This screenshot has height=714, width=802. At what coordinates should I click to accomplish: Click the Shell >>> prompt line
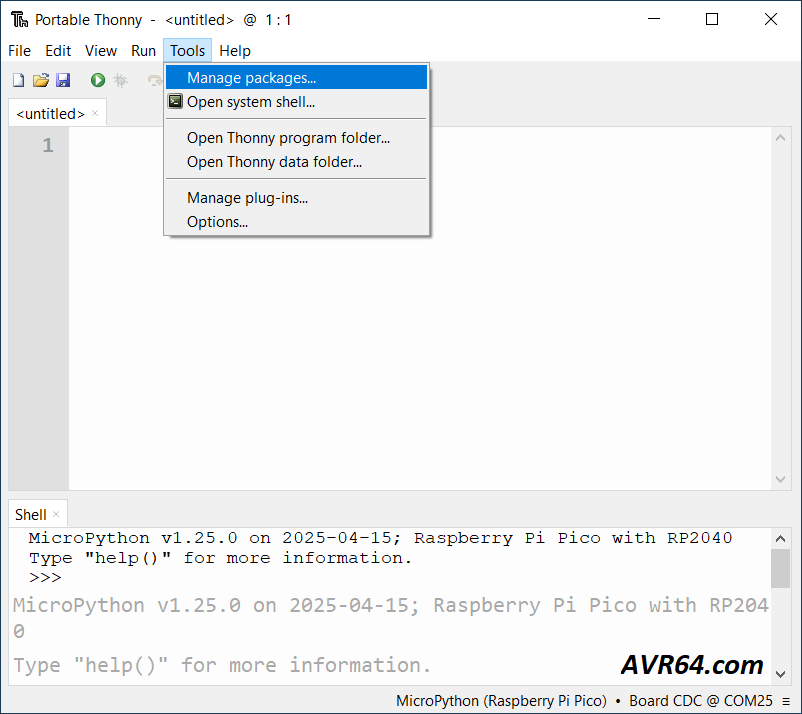(45, 578)
